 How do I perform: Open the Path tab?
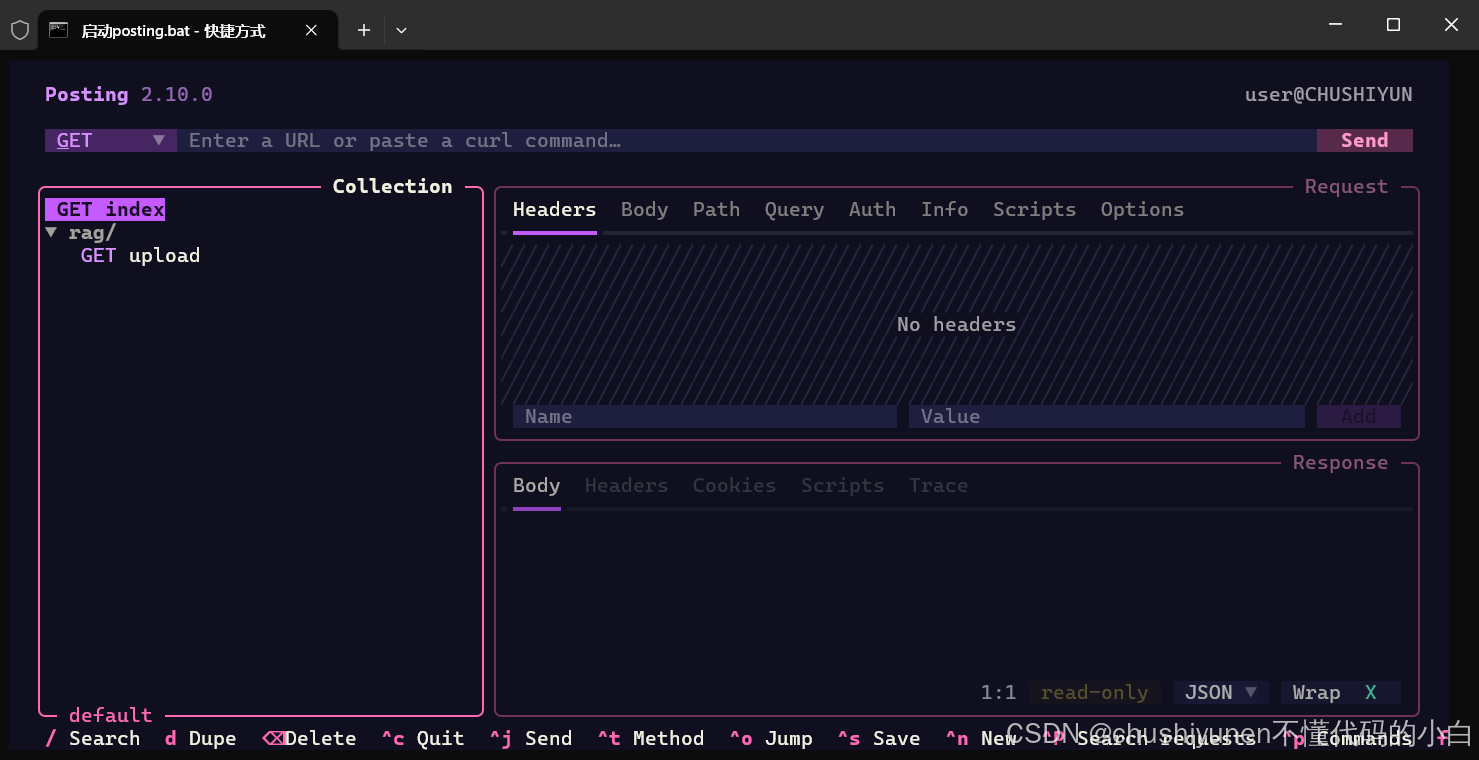click(x=716, y=209)
